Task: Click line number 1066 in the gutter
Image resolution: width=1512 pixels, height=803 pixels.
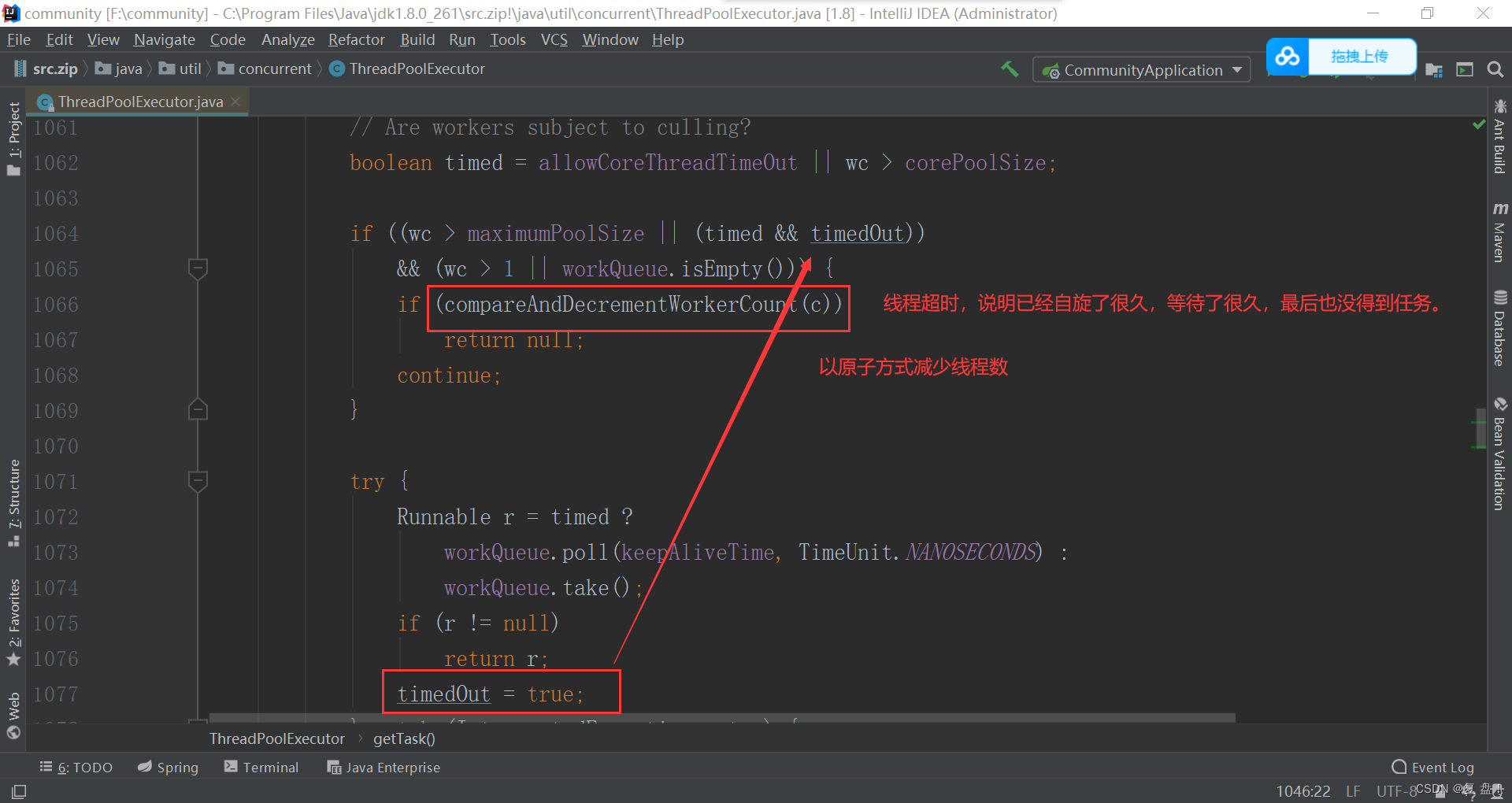Action: tap(56, 305)
